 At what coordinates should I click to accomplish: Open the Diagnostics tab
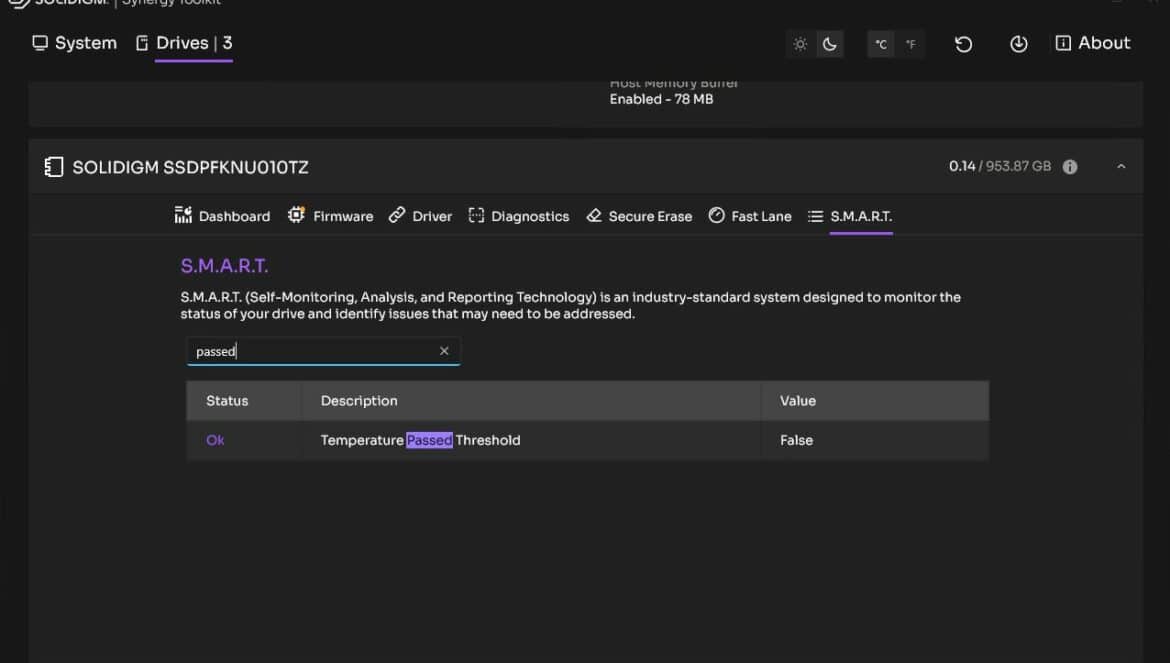[519, 216]
